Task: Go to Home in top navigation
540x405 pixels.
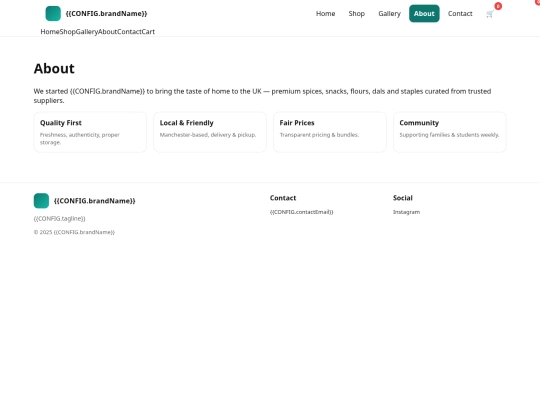Action: (x=325, y=13)
